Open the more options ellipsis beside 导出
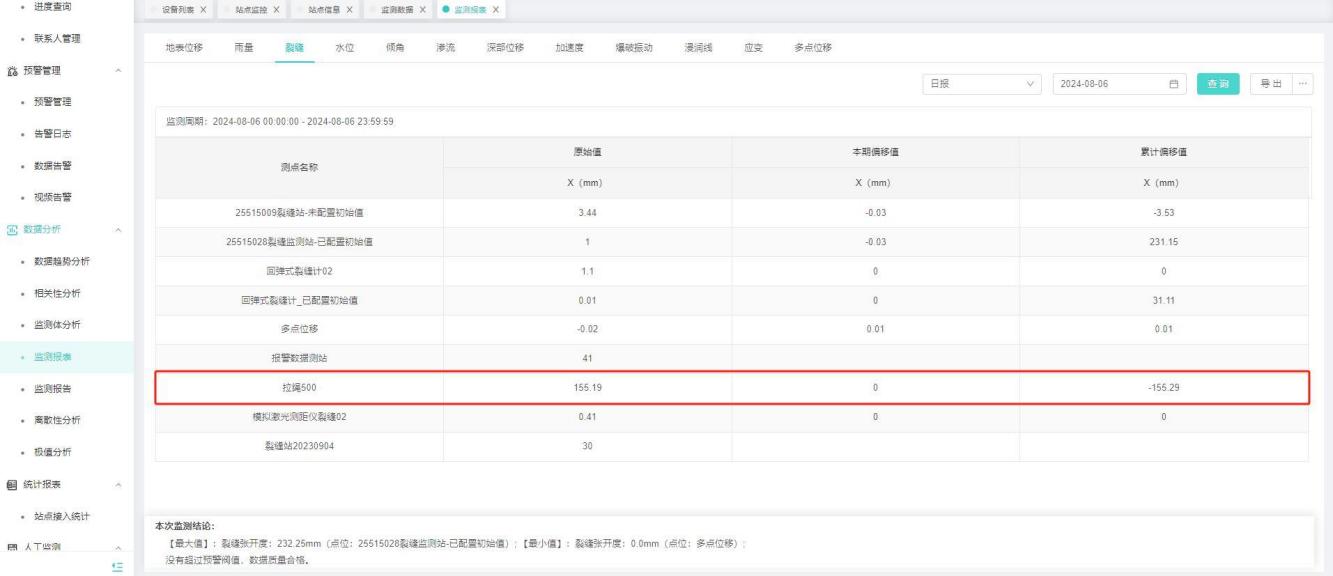Image resolution: width=1333 pixels, height=576 pixels. pos(1302,84)
